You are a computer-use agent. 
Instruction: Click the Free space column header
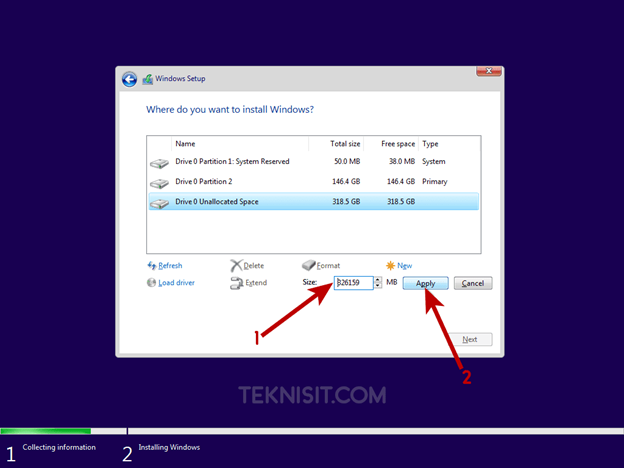pos(391,144)
